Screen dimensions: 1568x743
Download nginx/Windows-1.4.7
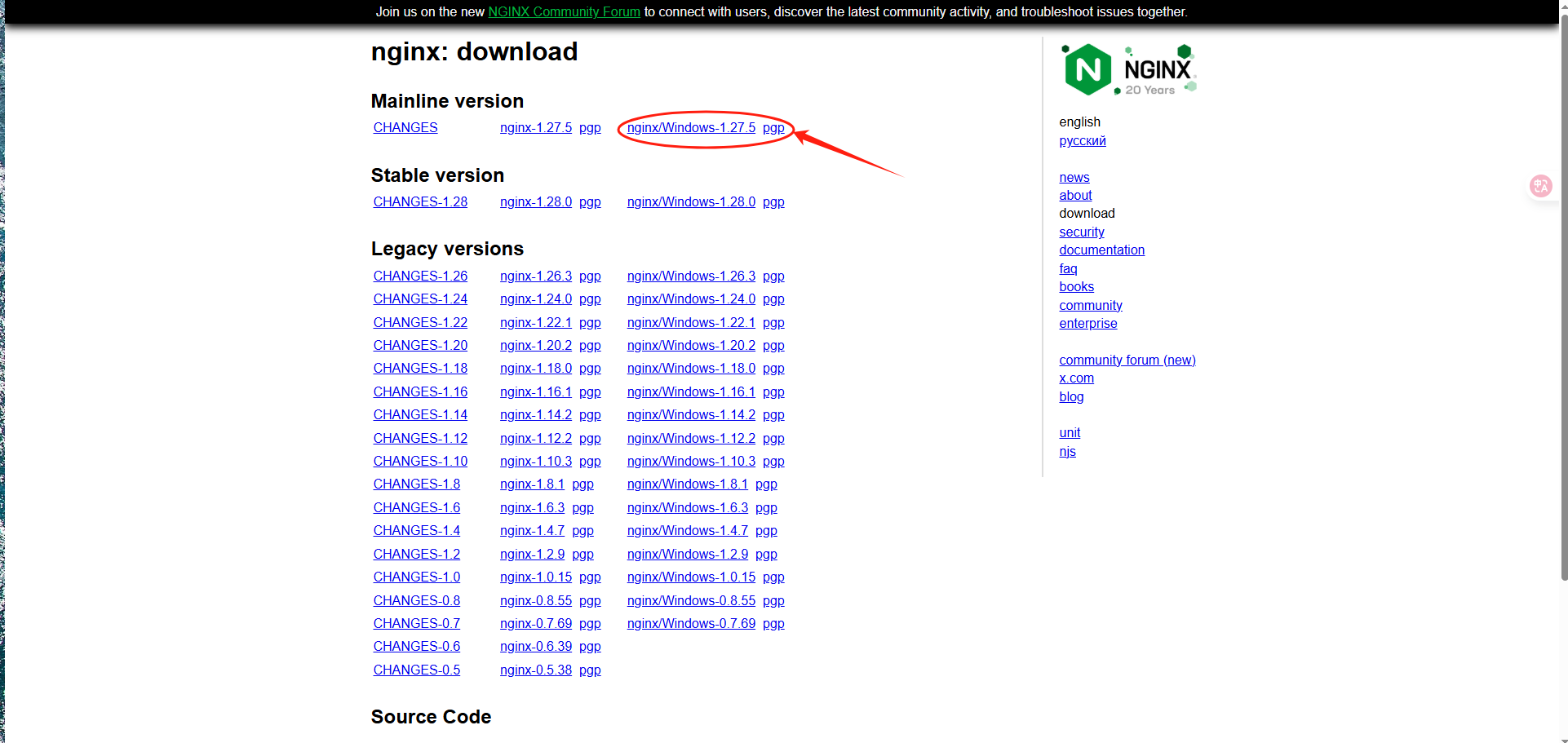688,531
